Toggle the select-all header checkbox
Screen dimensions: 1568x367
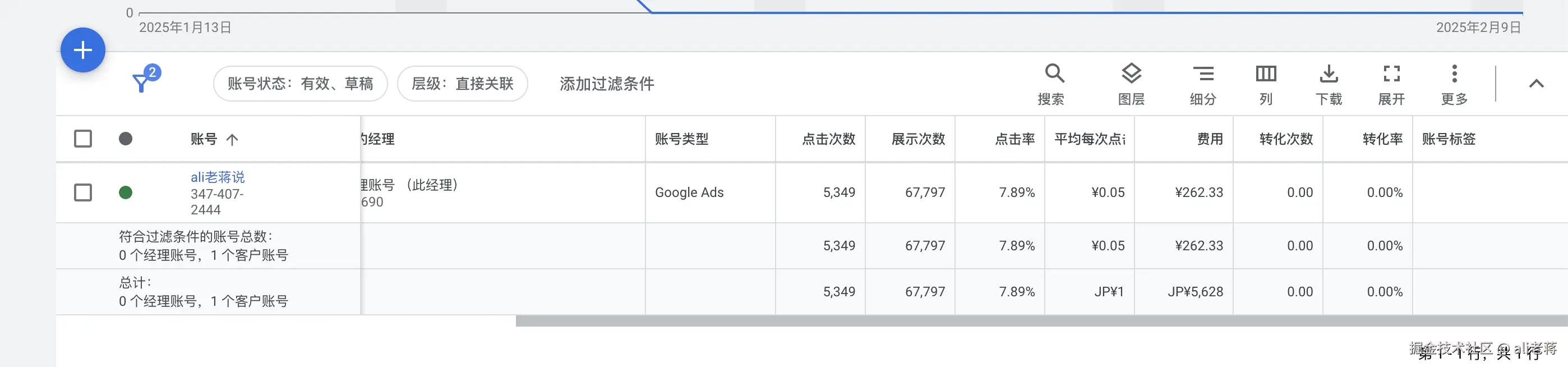(x=83, y=139)
